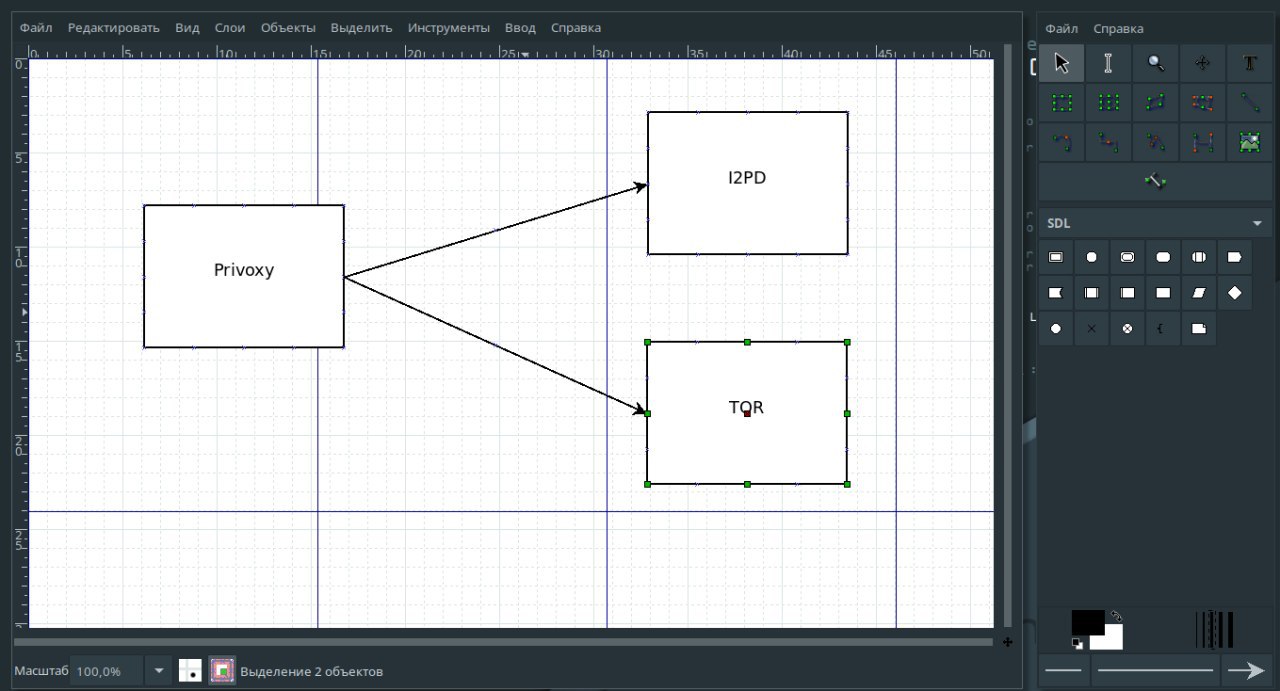Toggle object snapping in status bar
Viewport: 1280px width, 691px height.
point(222,671)
